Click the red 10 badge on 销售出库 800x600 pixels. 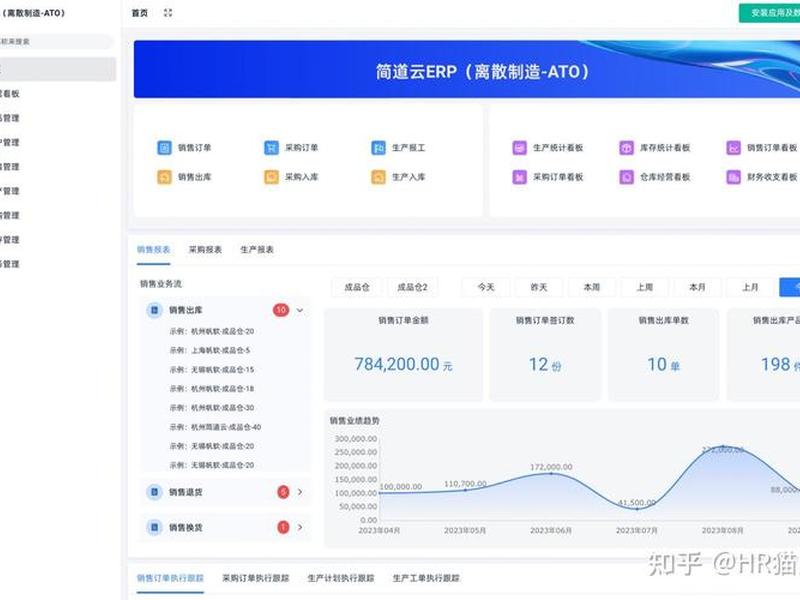point(281,310)
